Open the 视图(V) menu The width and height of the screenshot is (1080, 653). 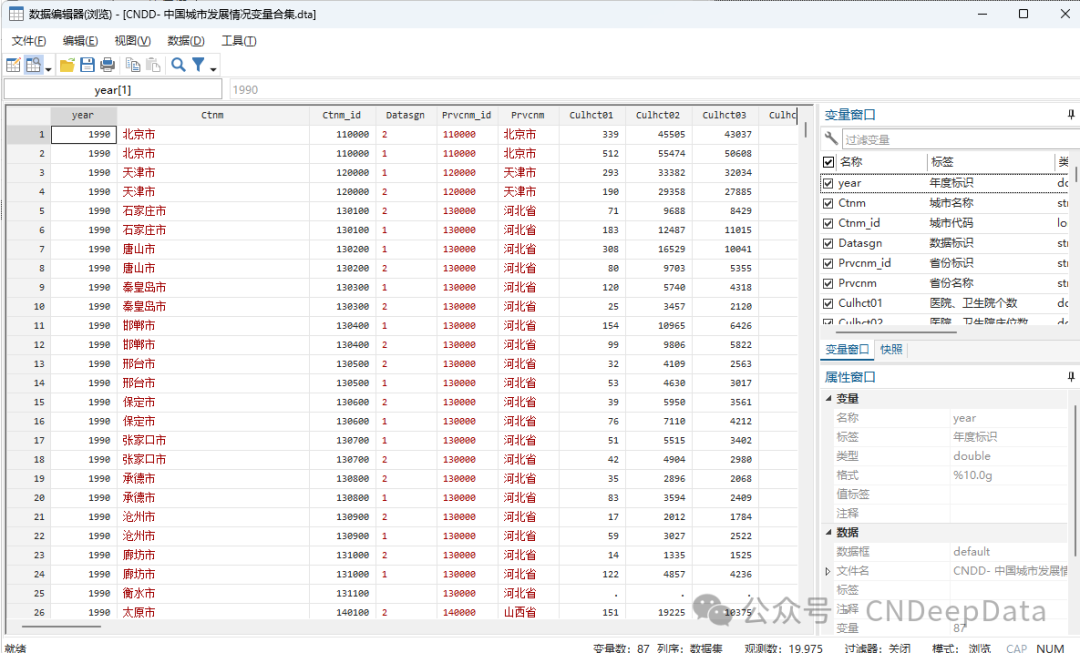tap(132, 41)
